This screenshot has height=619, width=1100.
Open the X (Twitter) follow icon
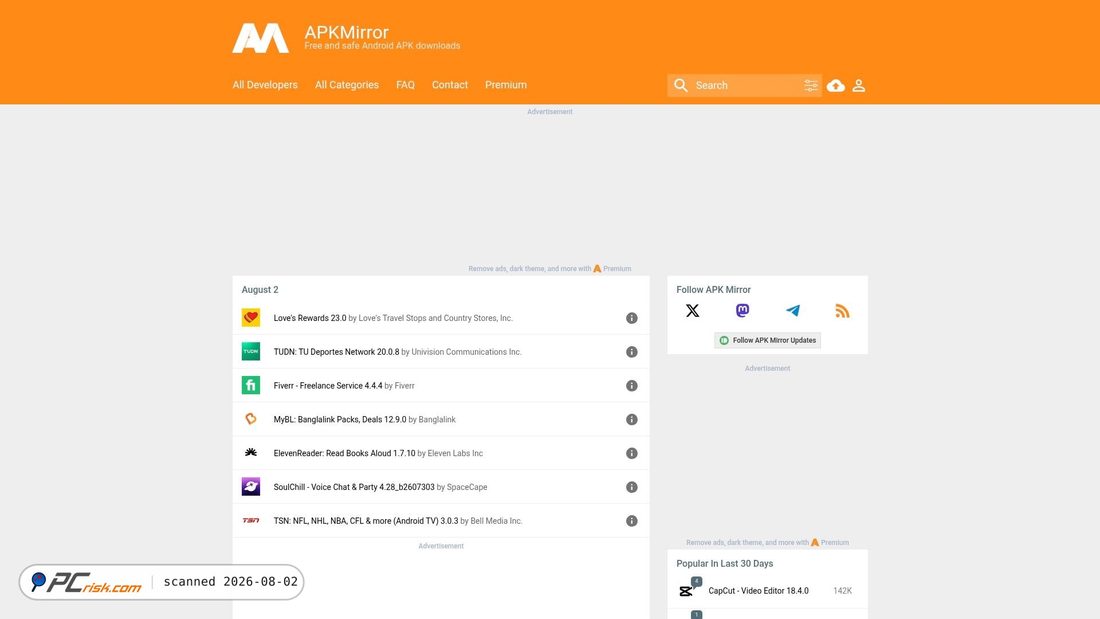692,310
